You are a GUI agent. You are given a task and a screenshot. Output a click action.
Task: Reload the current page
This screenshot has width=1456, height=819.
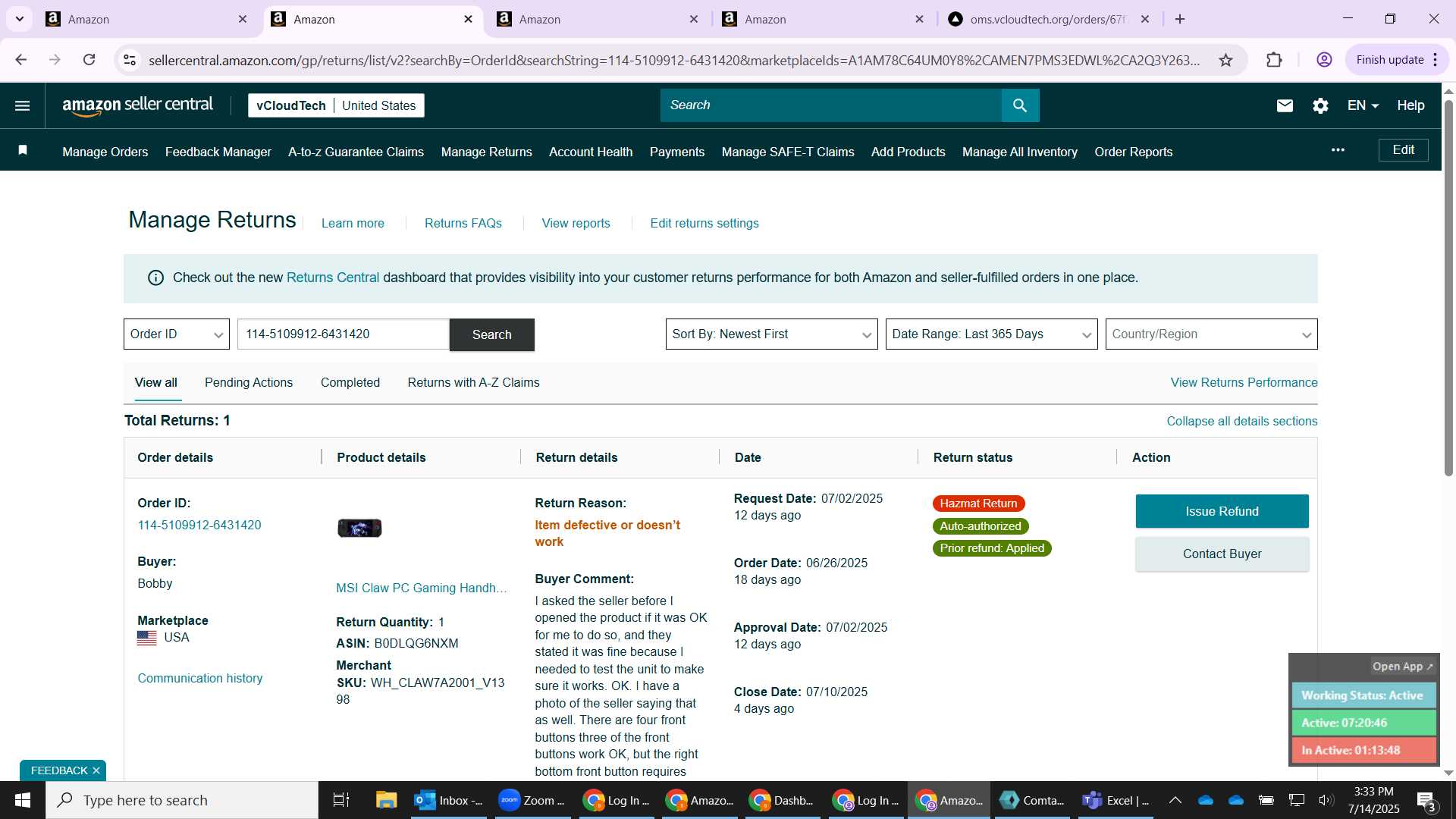[89, 60]
